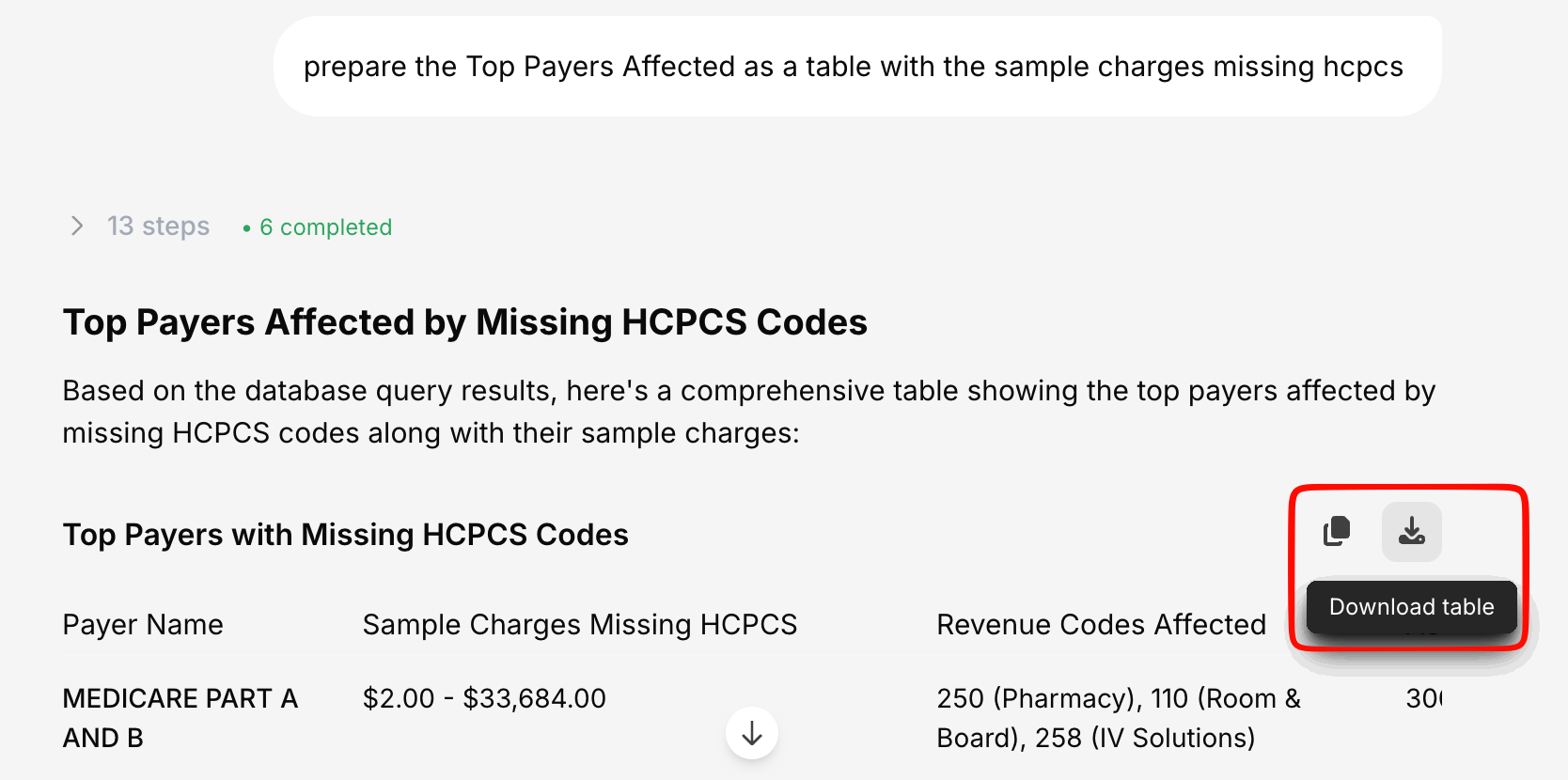Click the "Download table" tooltip
The height and width of the screenshot is (780, 1568).
(x=1411, y=607)
